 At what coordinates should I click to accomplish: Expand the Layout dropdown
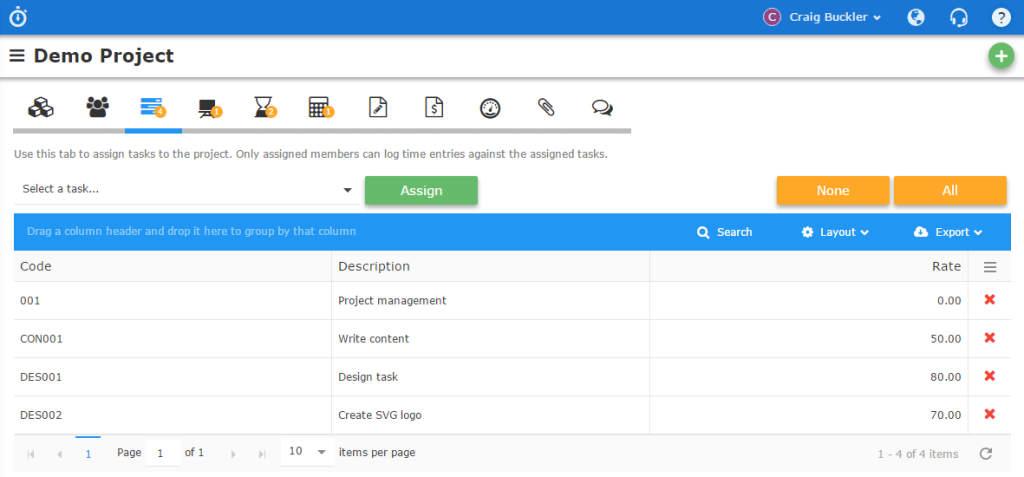pyautogui.click(x=835, y=232)
